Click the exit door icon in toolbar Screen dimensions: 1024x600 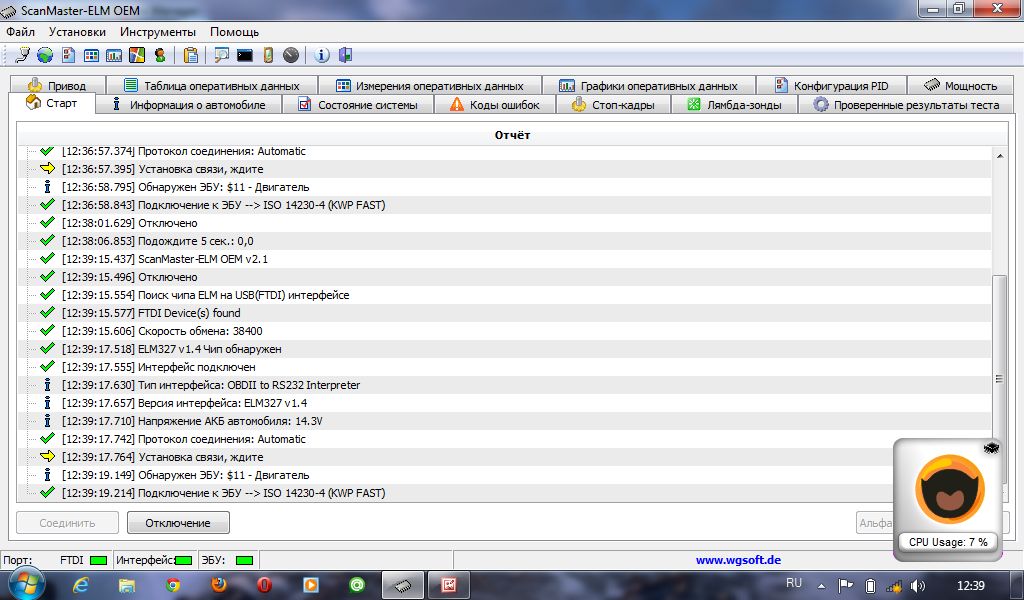coord(346,55)
